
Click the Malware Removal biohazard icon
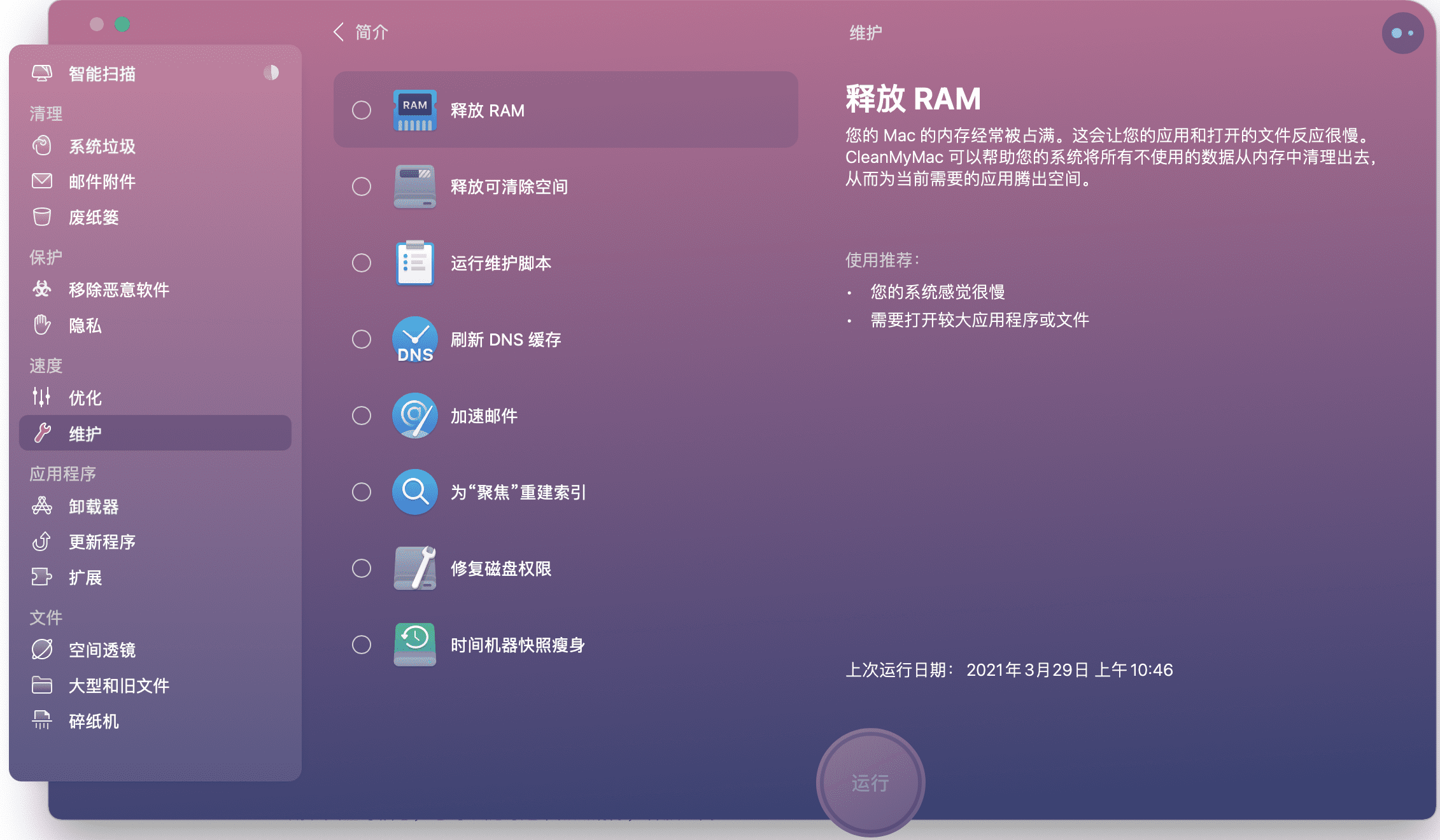(x=42, y=290)
